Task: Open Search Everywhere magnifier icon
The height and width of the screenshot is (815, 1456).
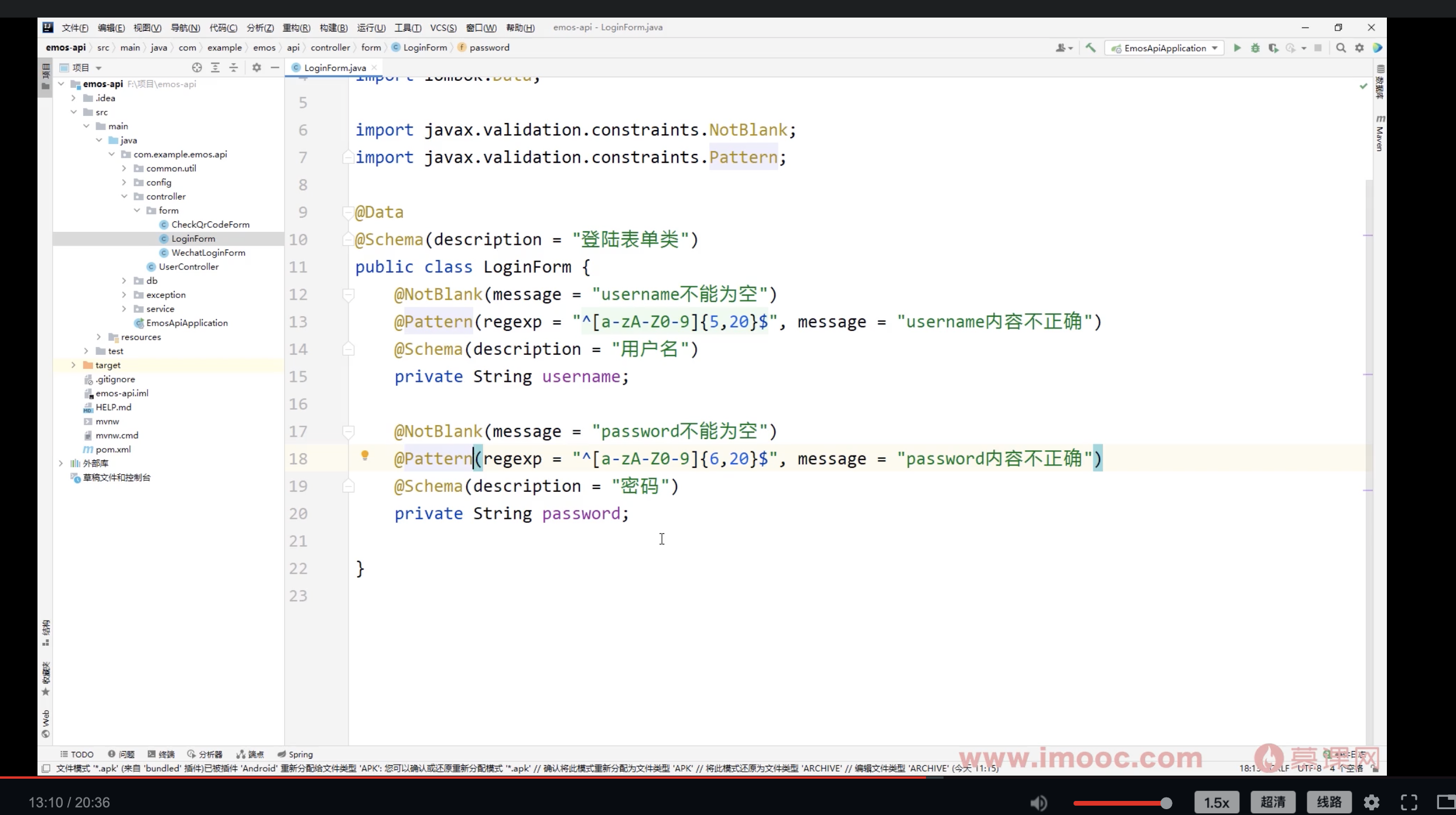Action: [x=1341, y=48]
